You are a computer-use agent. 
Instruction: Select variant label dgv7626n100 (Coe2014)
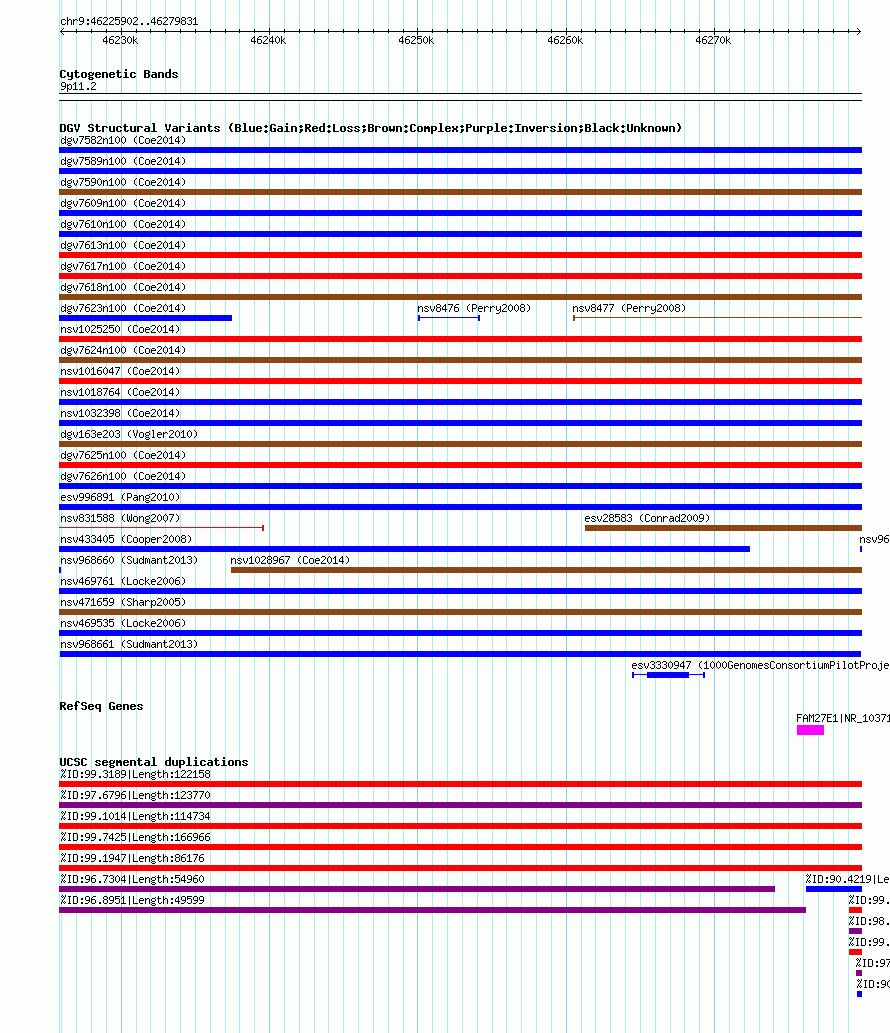pyautogui.click(x=123, y=476)
